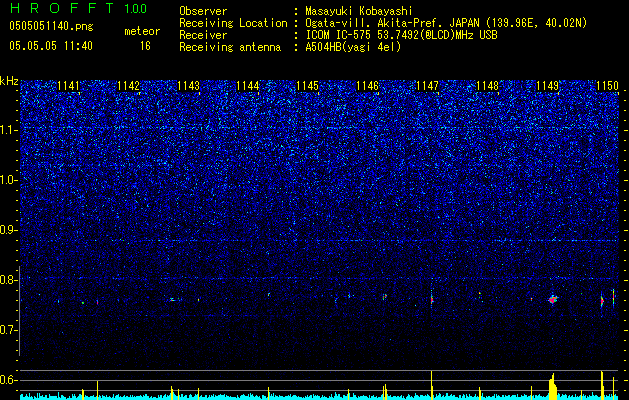
Task: Click the 1147 time marker
Action: [428, 86]
